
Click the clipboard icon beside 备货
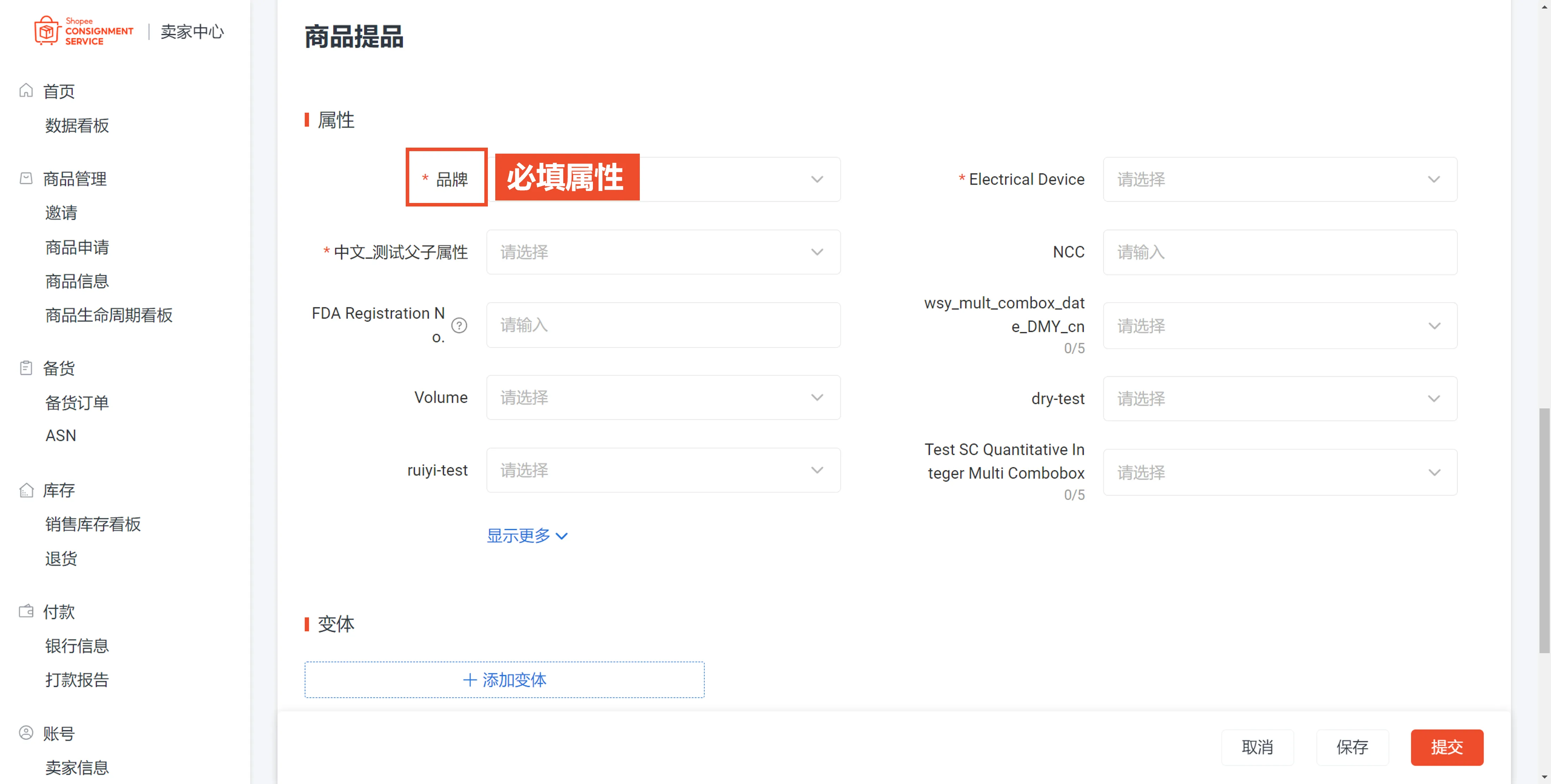(26, 368)
